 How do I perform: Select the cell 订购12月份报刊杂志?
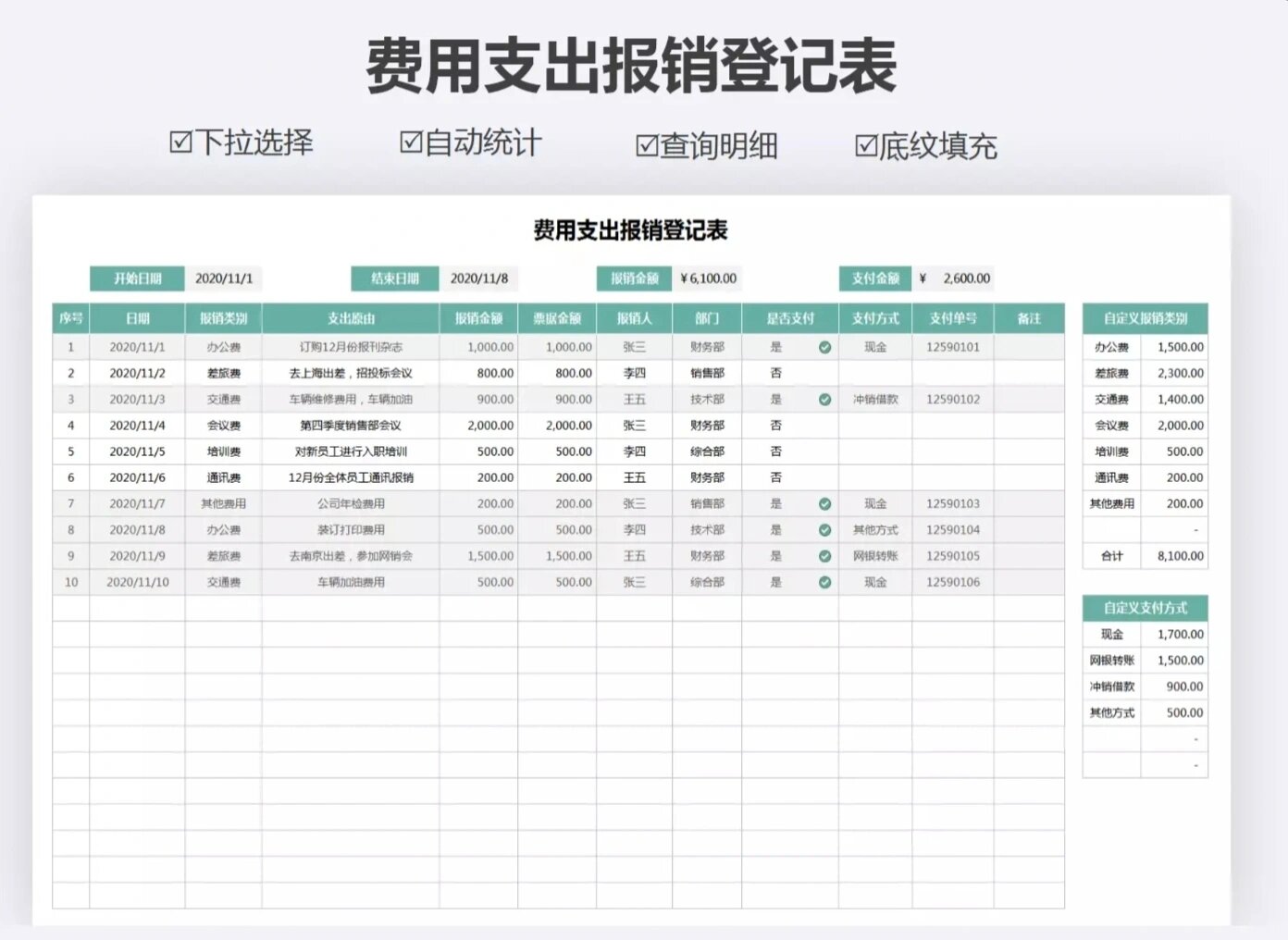(351, 347)
